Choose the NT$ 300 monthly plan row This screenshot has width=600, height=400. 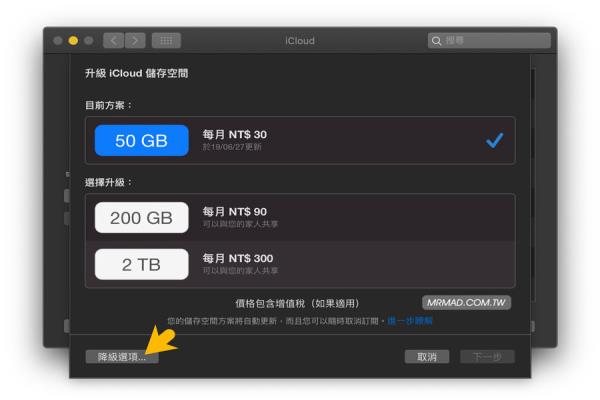(x=300, y=264)
